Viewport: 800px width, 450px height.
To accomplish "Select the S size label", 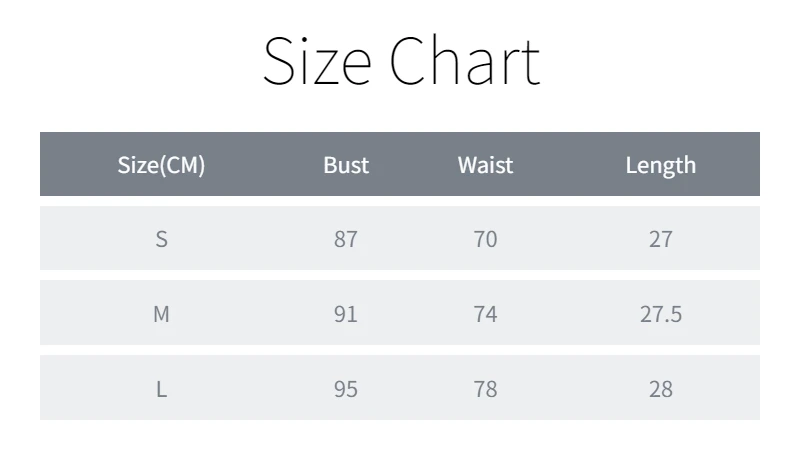I will [161, 239].
